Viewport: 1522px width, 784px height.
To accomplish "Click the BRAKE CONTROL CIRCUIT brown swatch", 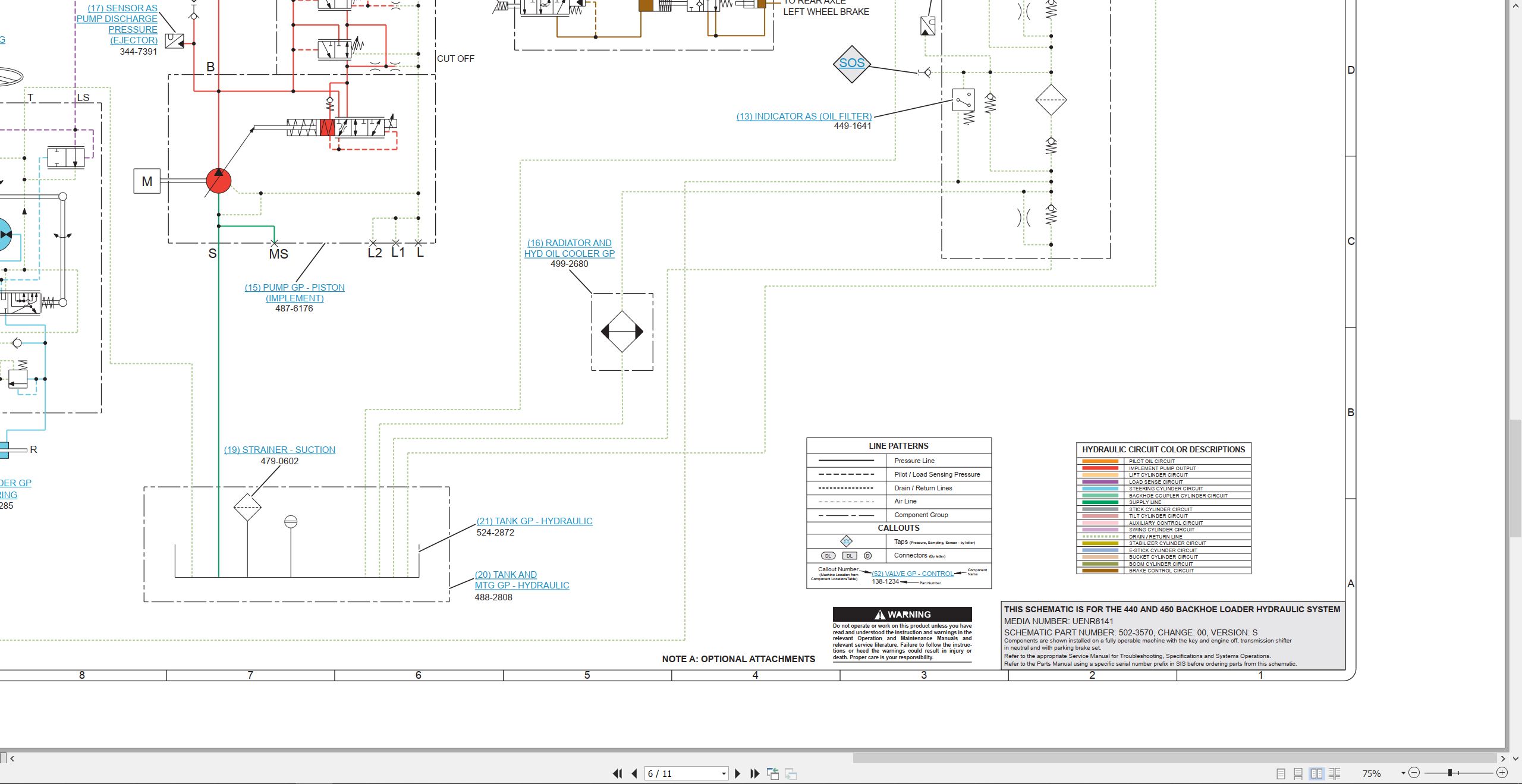I will (1100, 571).
